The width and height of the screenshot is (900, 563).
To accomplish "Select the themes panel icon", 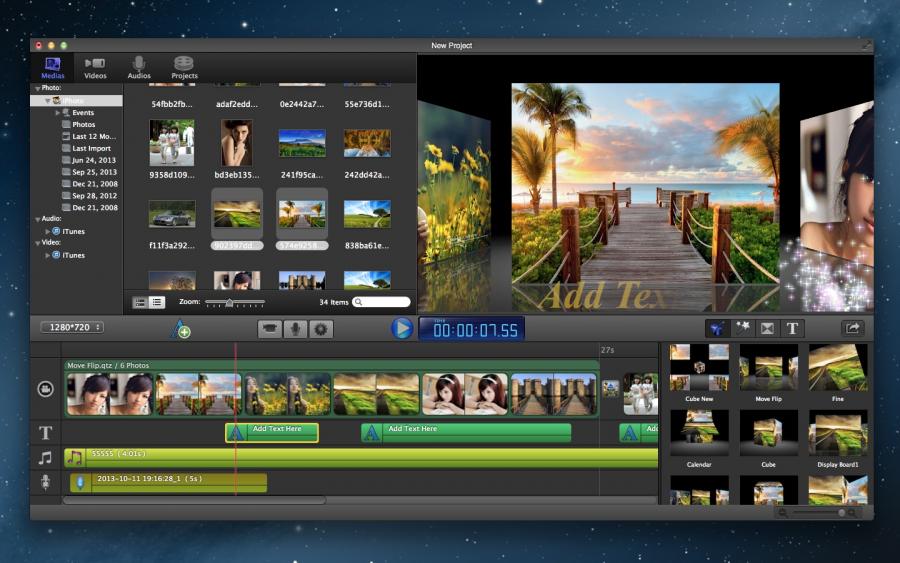I will click(716, 328).
